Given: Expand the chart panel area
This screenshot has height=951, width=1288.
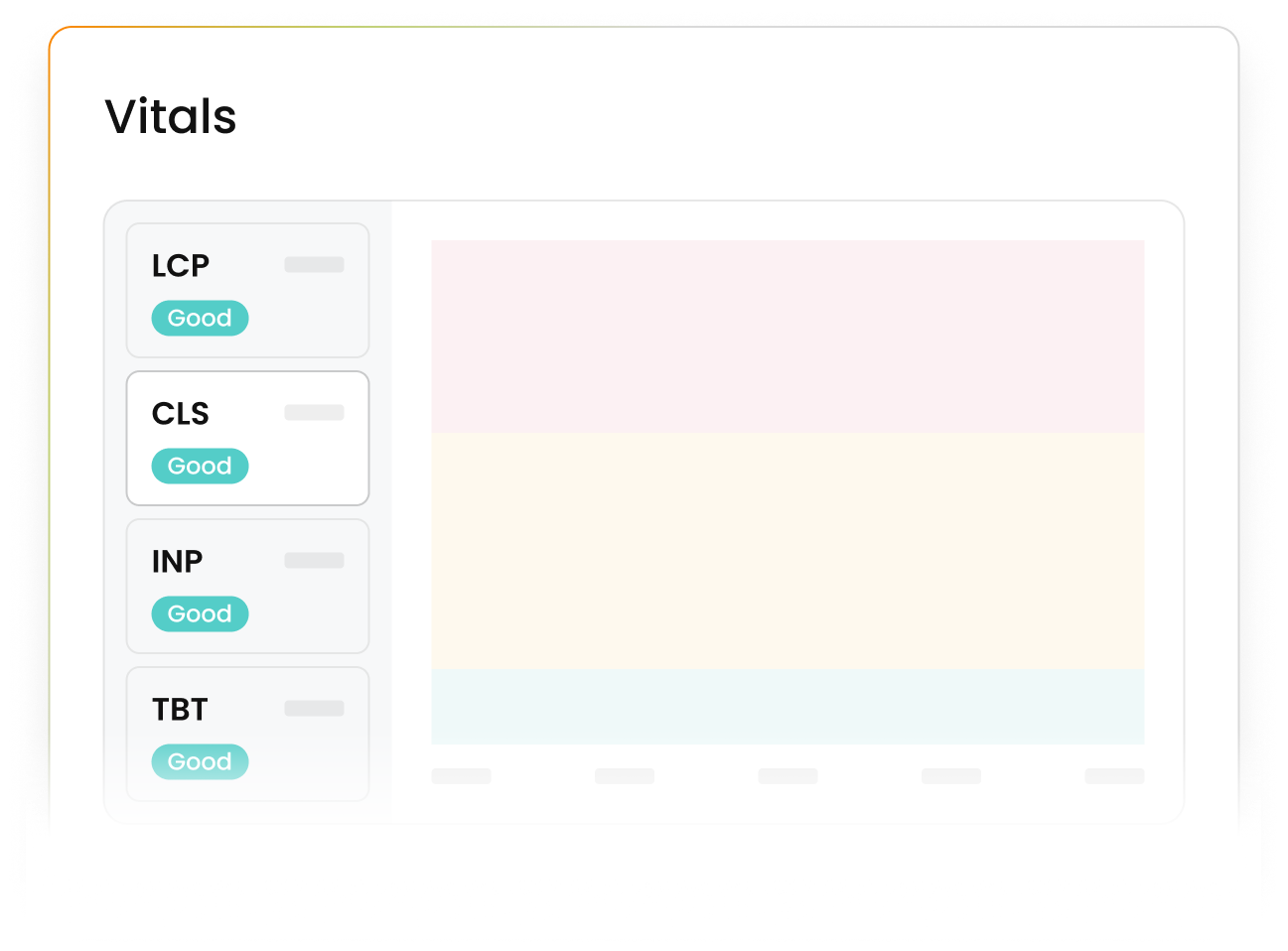Looking at the screenshot, I should [787, 490].
